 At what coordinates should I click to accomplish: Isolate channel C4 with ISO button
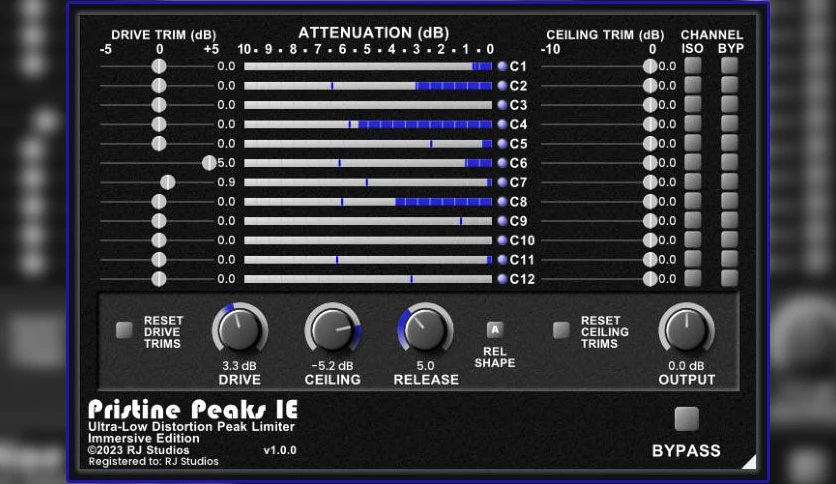pos(693,124)
